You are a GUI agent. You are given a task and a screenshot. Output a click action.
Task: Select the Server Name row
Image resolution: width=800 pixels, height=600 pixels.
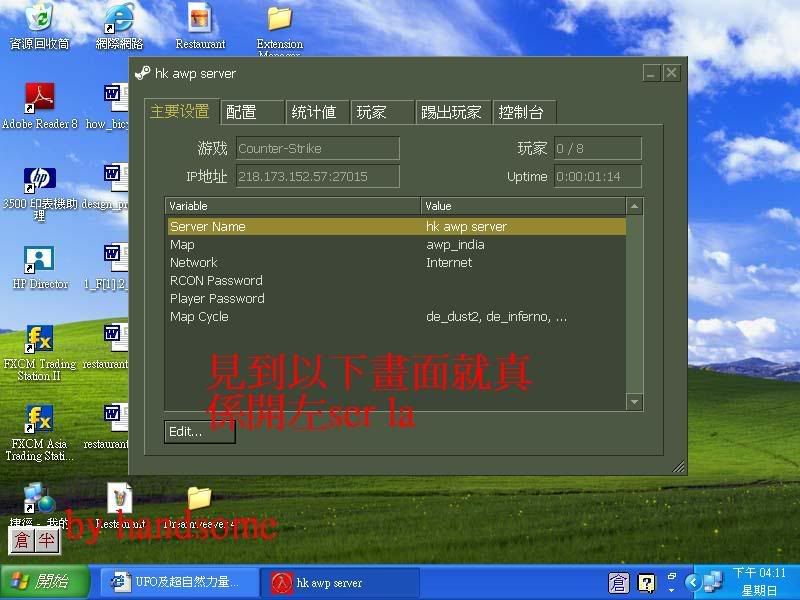[x=396, y=227]
